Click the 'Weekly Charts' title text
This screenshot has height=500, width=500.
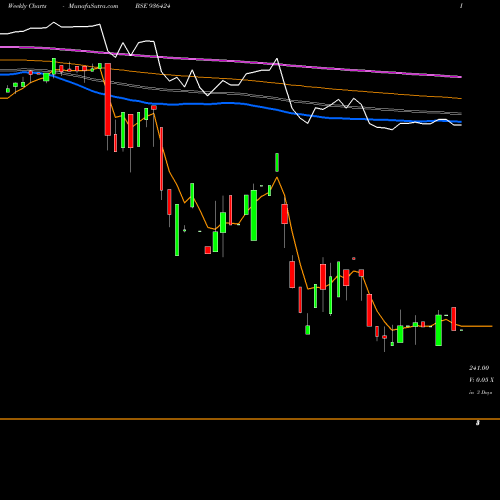tap(27, 6)
